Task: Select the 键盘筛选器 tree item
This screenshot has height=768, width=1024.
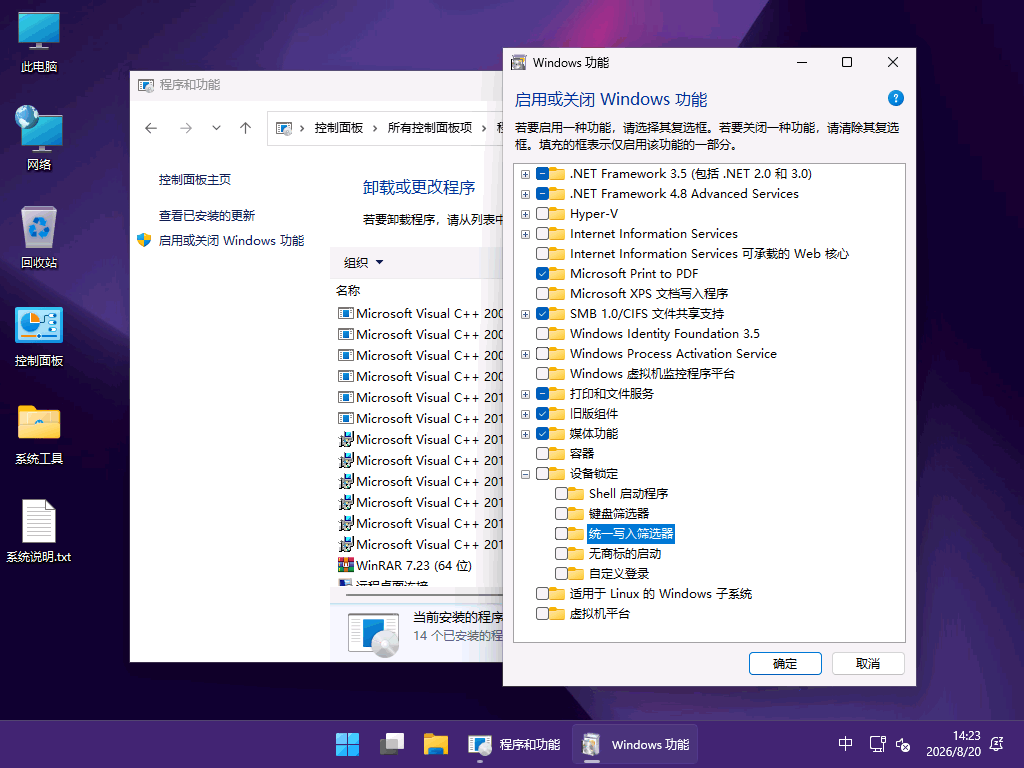Action: (618, 514)
